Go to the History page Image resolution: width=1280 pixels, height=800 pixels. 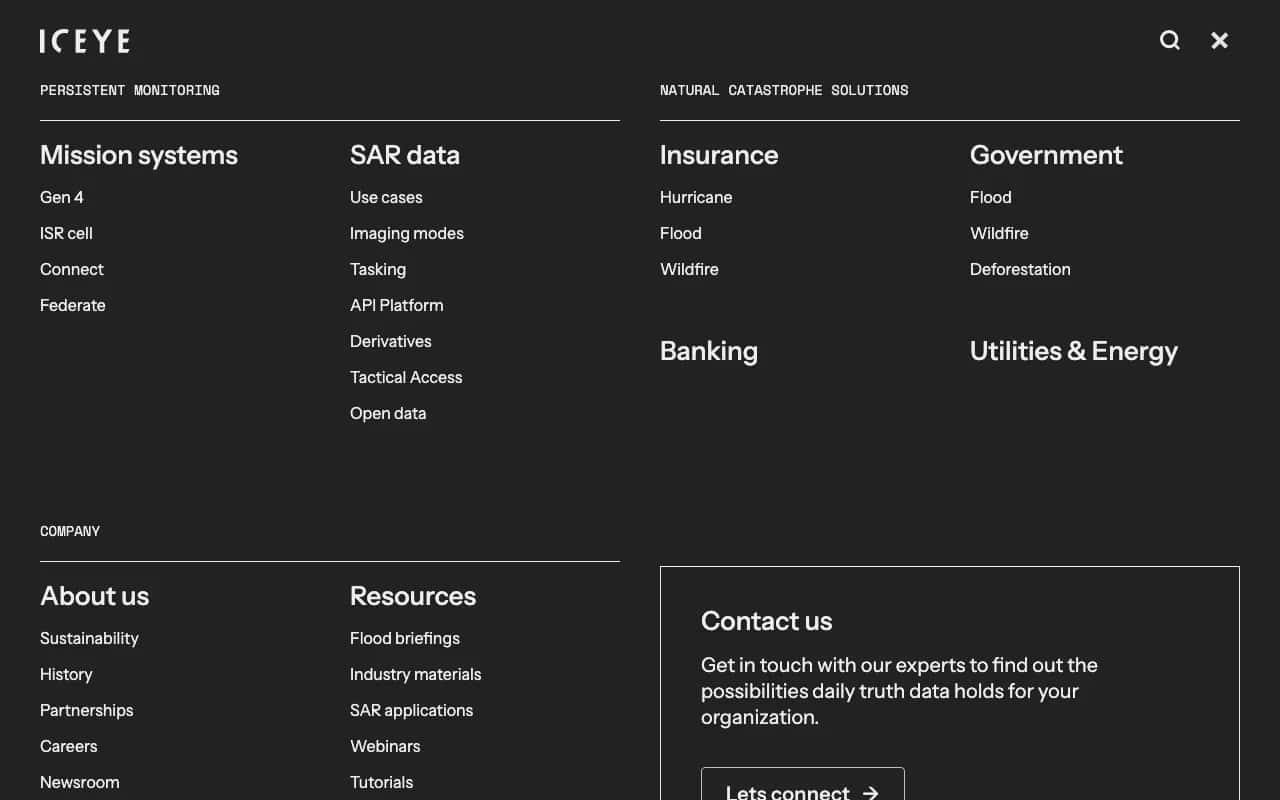tap(66, 674)
